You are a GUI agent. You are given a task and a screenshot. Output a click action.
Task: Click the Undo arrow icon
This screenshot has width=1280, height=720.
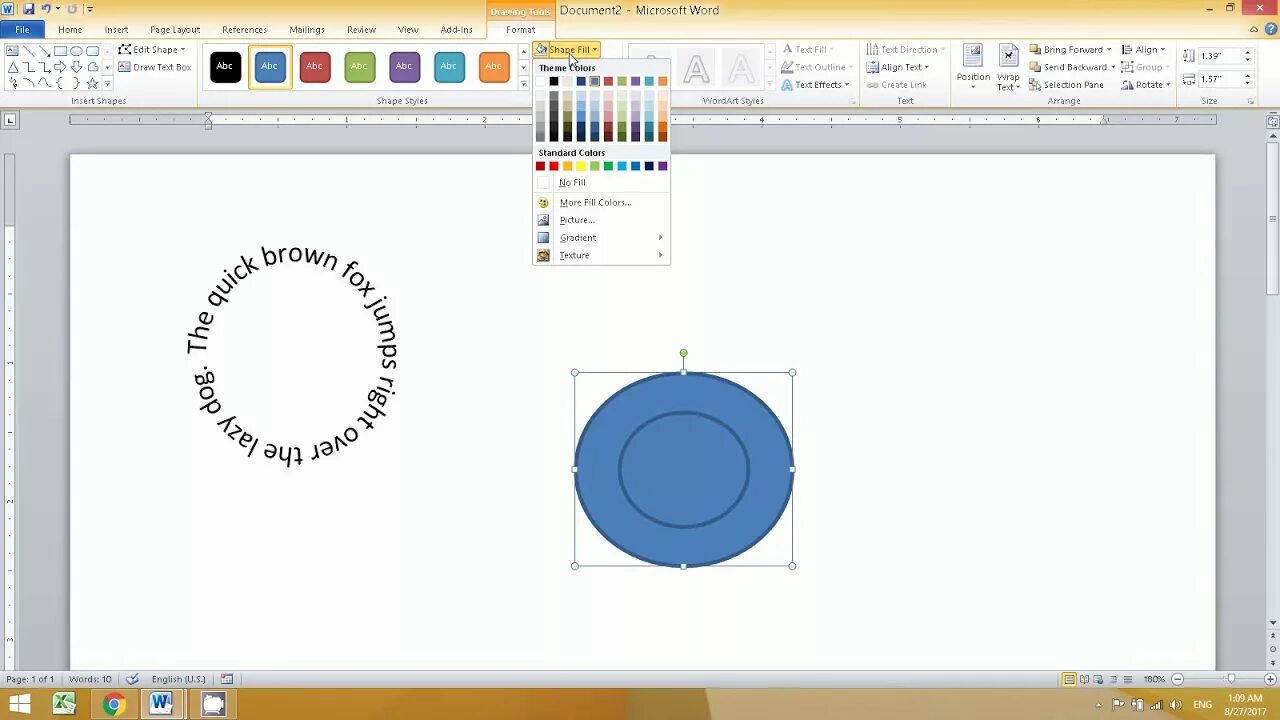click(x=45, y=9)
